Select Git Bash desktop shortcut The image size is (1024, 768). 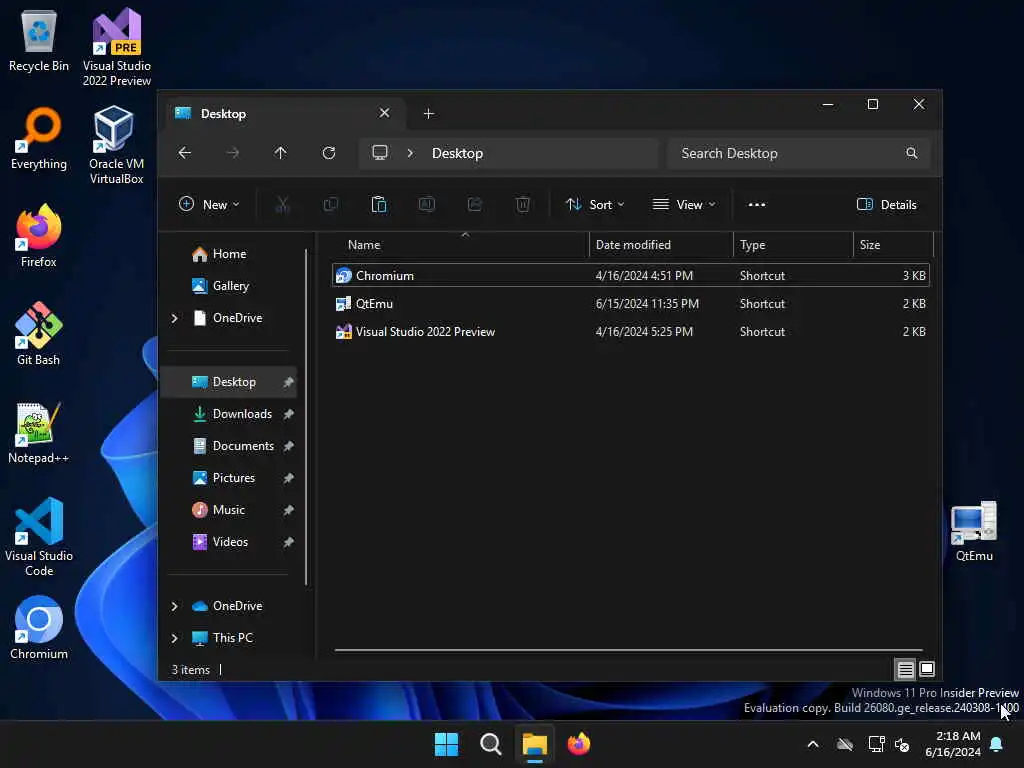pyautogui.click(x=39, y=334)
